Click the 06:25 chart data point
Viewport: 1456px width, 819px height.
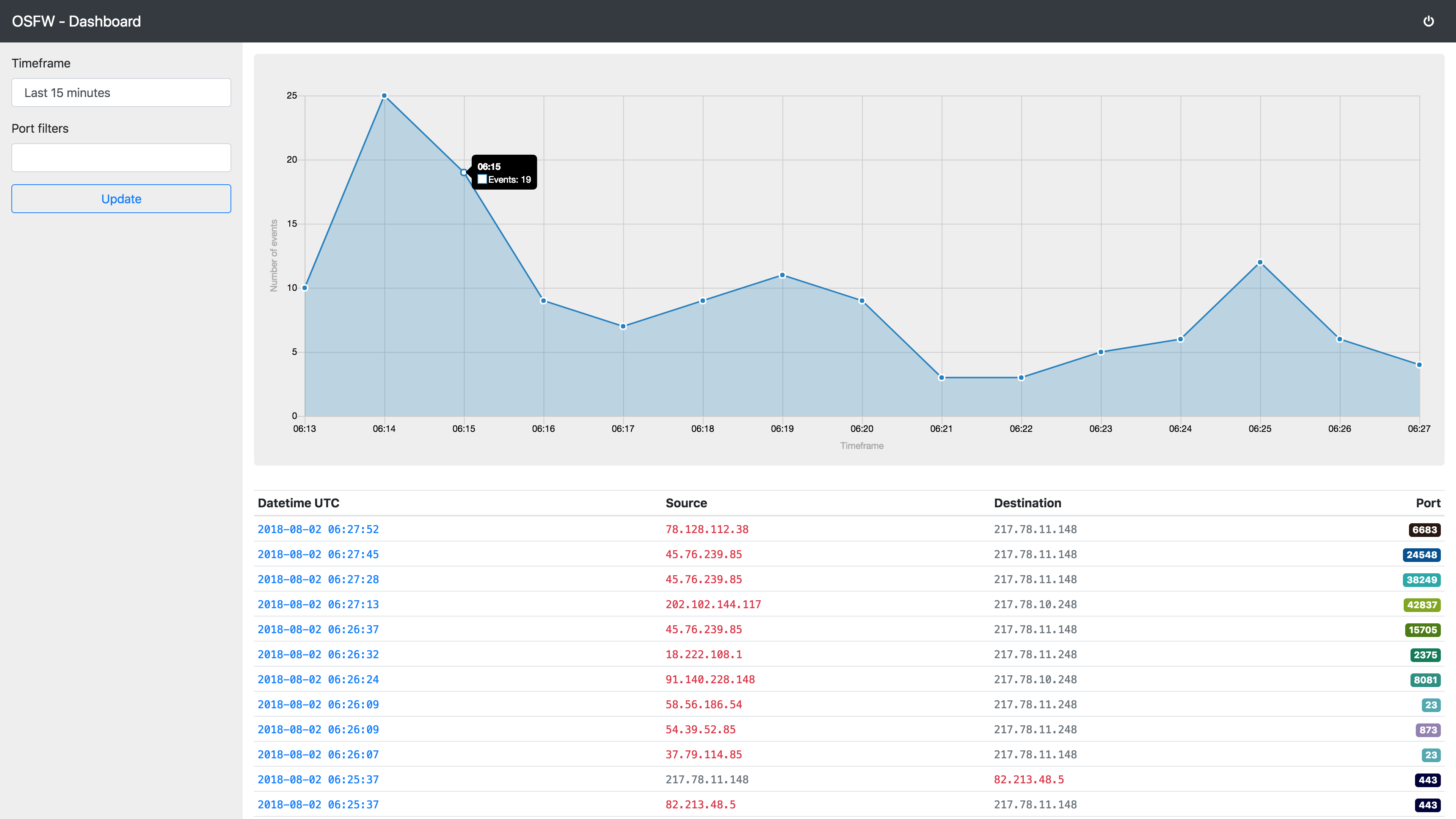tap(1260, 262)
